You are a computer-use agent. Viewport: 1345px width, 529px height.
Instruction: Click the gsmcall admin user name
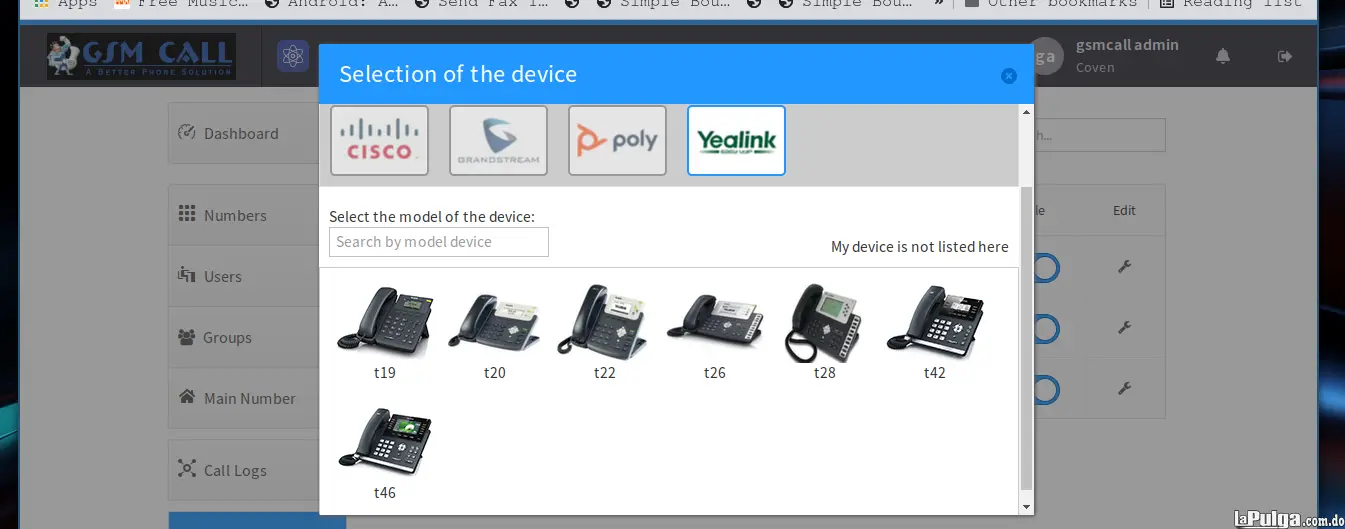[x=1127, y=45]
